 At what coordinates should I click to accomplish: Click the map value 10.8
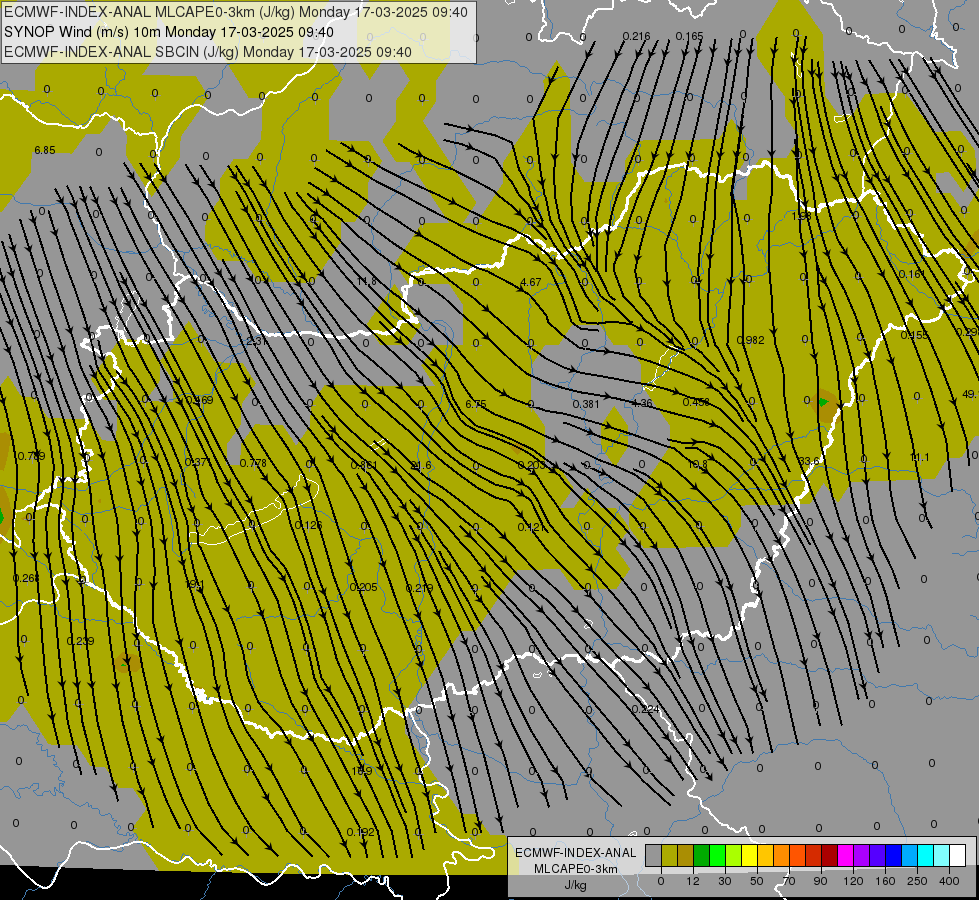click(697, 464)
